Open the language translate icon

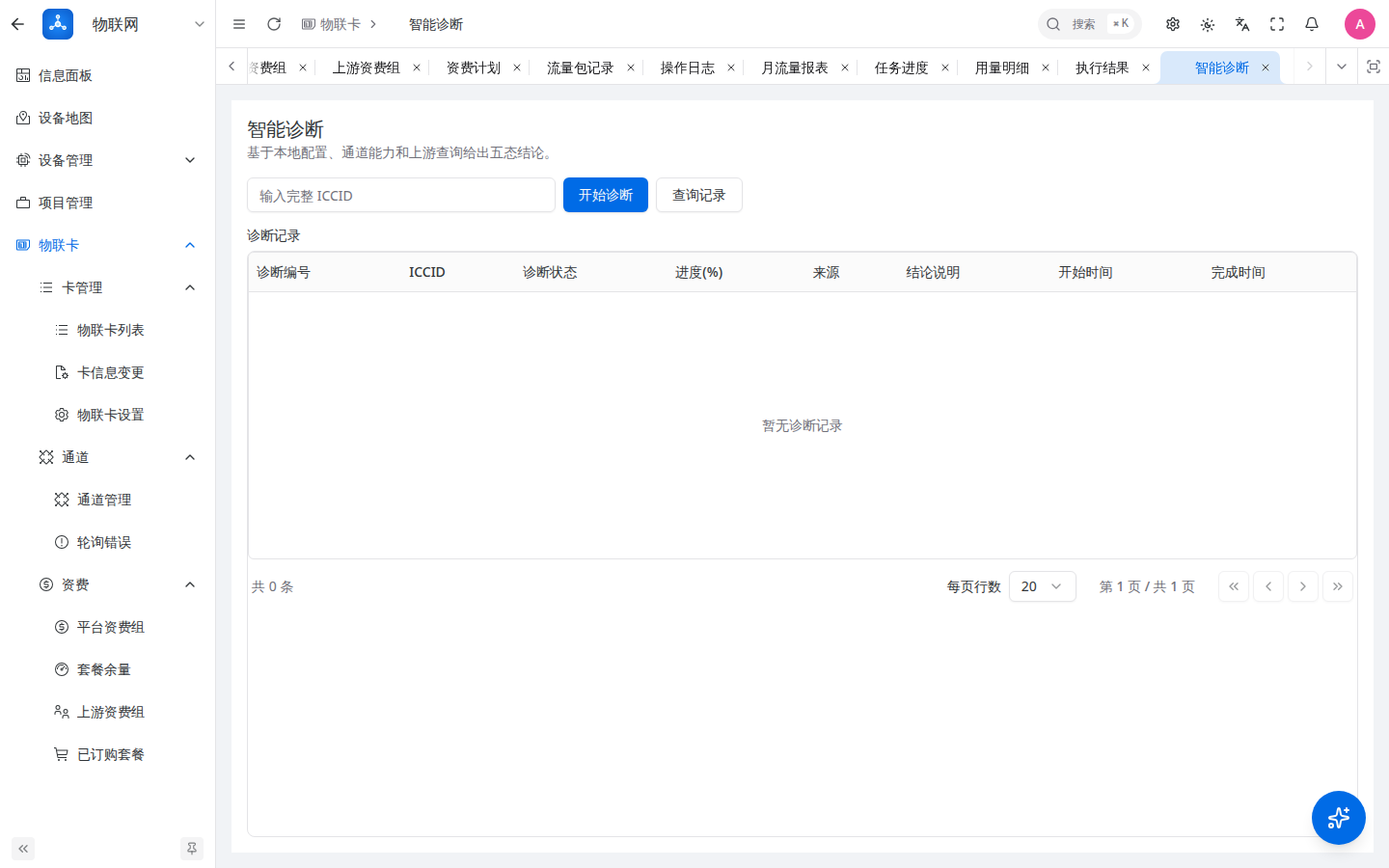tap(1242, 24)
